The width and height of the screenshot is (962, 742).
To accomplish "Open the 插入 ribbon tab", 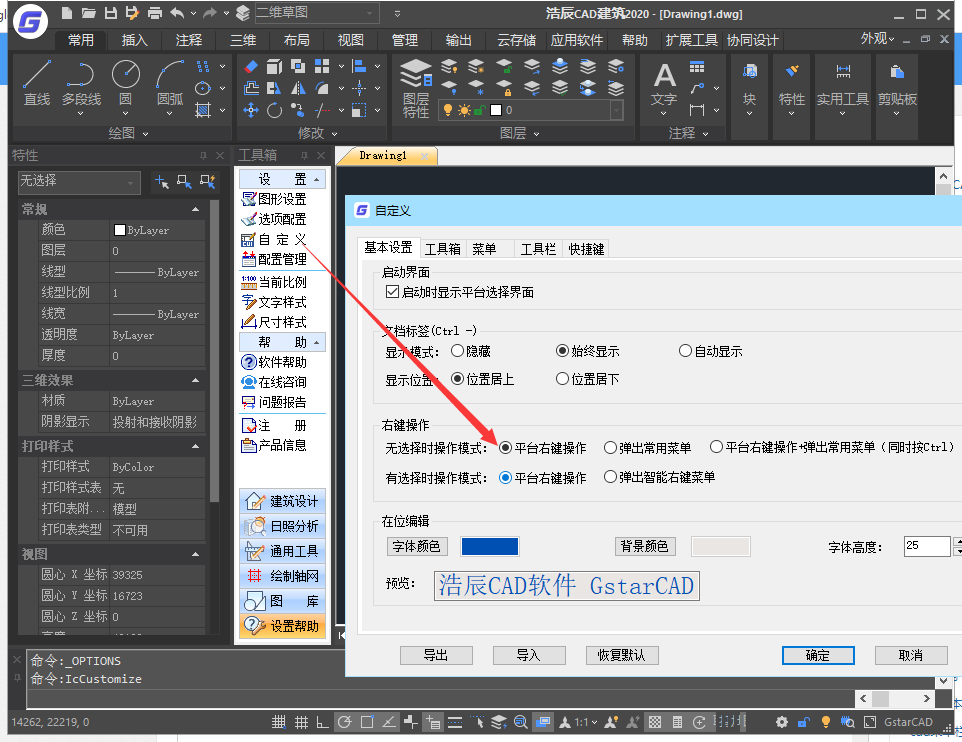I will (134, 40).
